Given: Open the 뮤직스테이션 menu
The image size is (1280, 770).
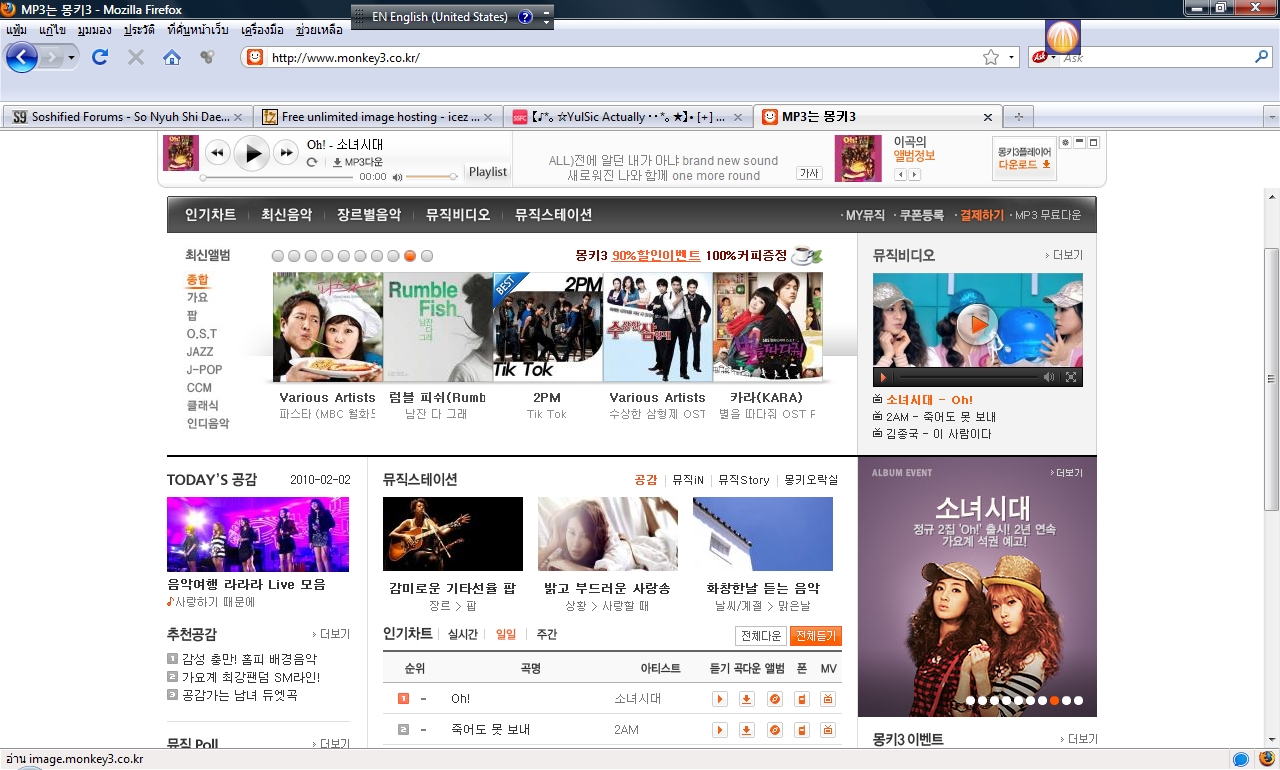Looking at the screenshot, I should point(553,215).
